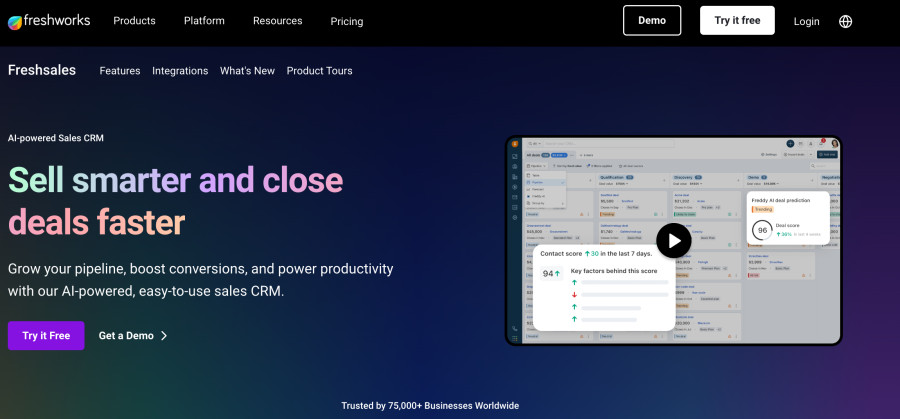View the What's New page
This screenshot has width=900, height=419.
click(247, 71)
